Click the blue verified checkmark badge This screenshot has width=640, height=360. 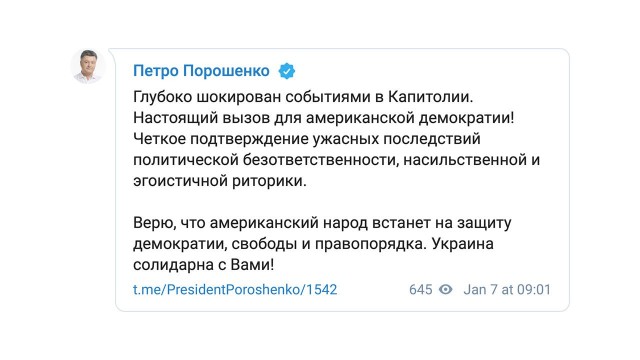pos(287,71)
